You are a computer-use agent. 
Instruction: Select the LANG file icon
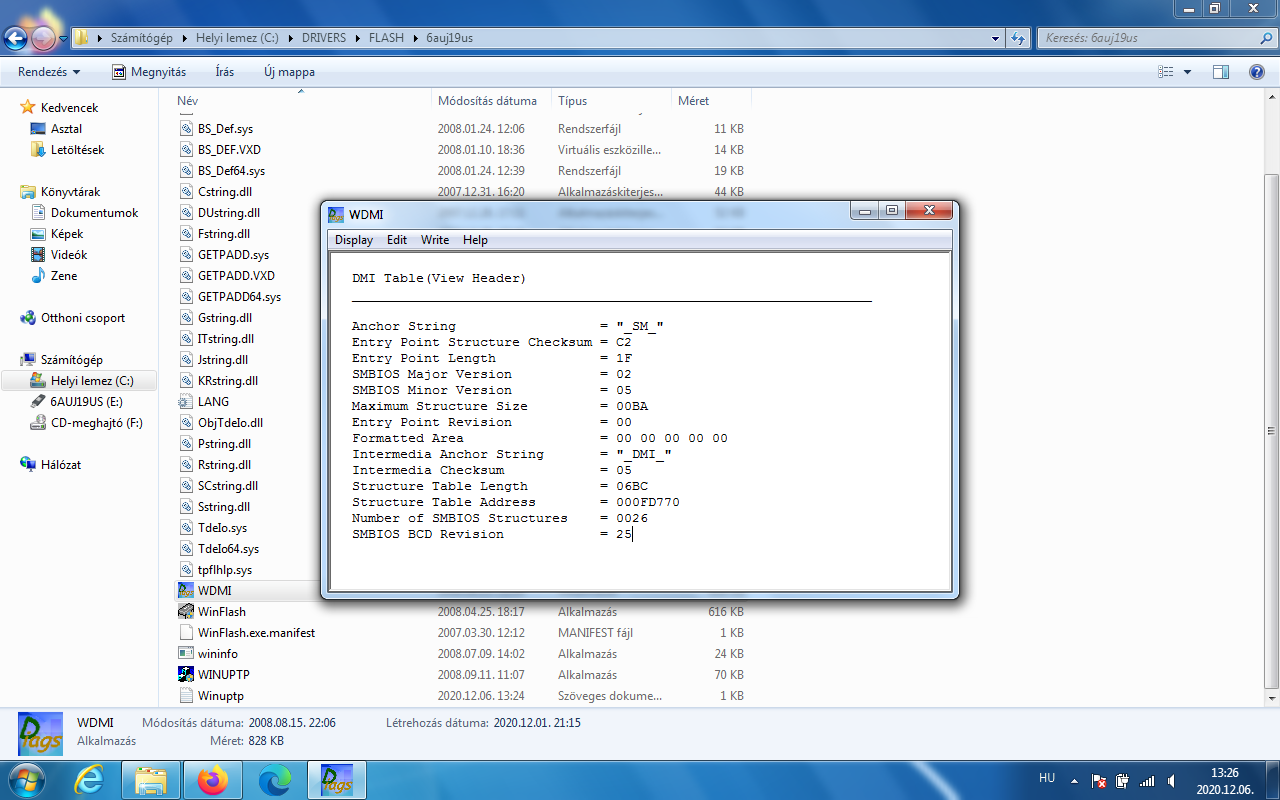186,402
